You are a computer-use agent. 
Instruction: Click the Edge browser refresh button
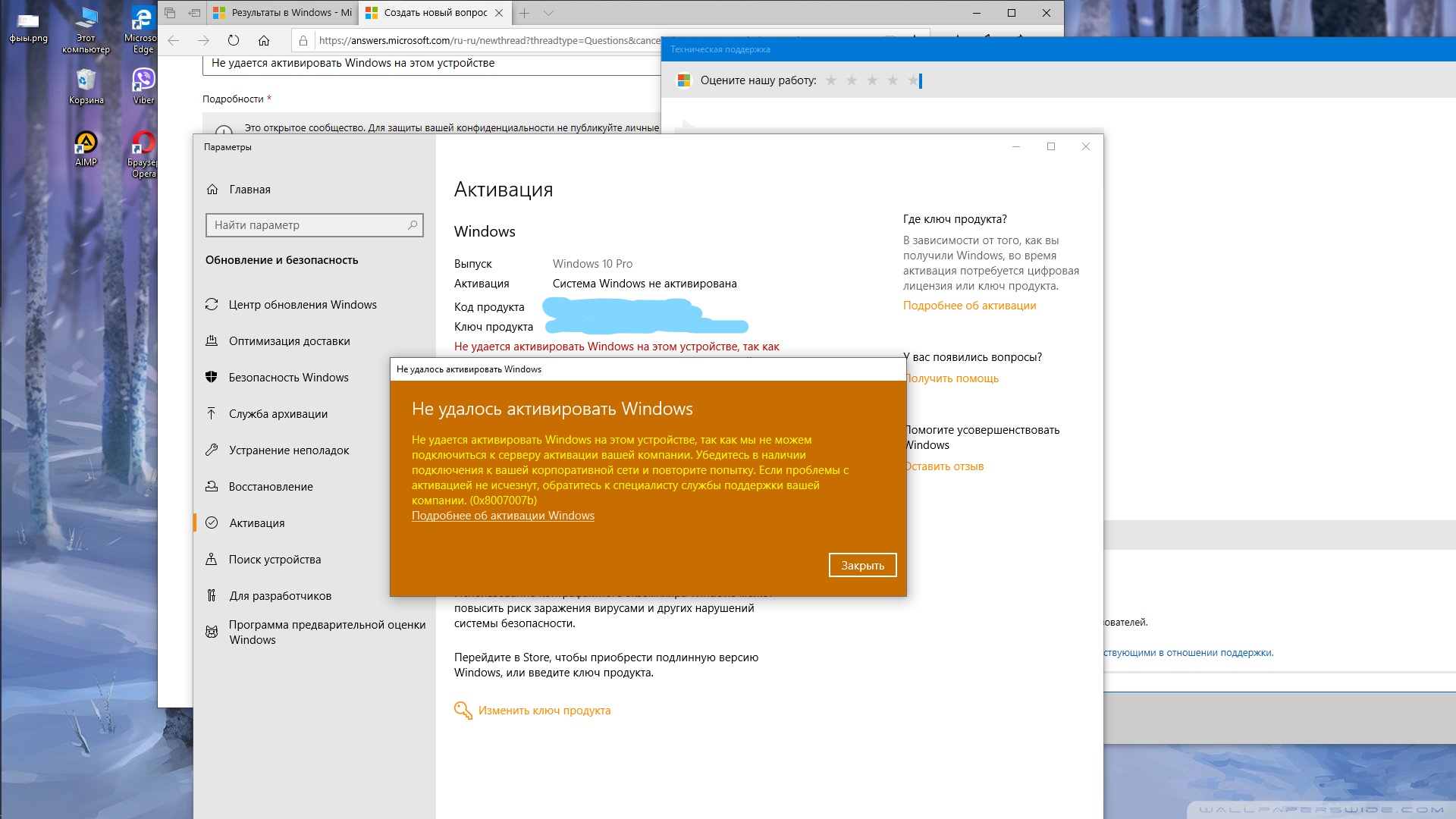point(234,40)
